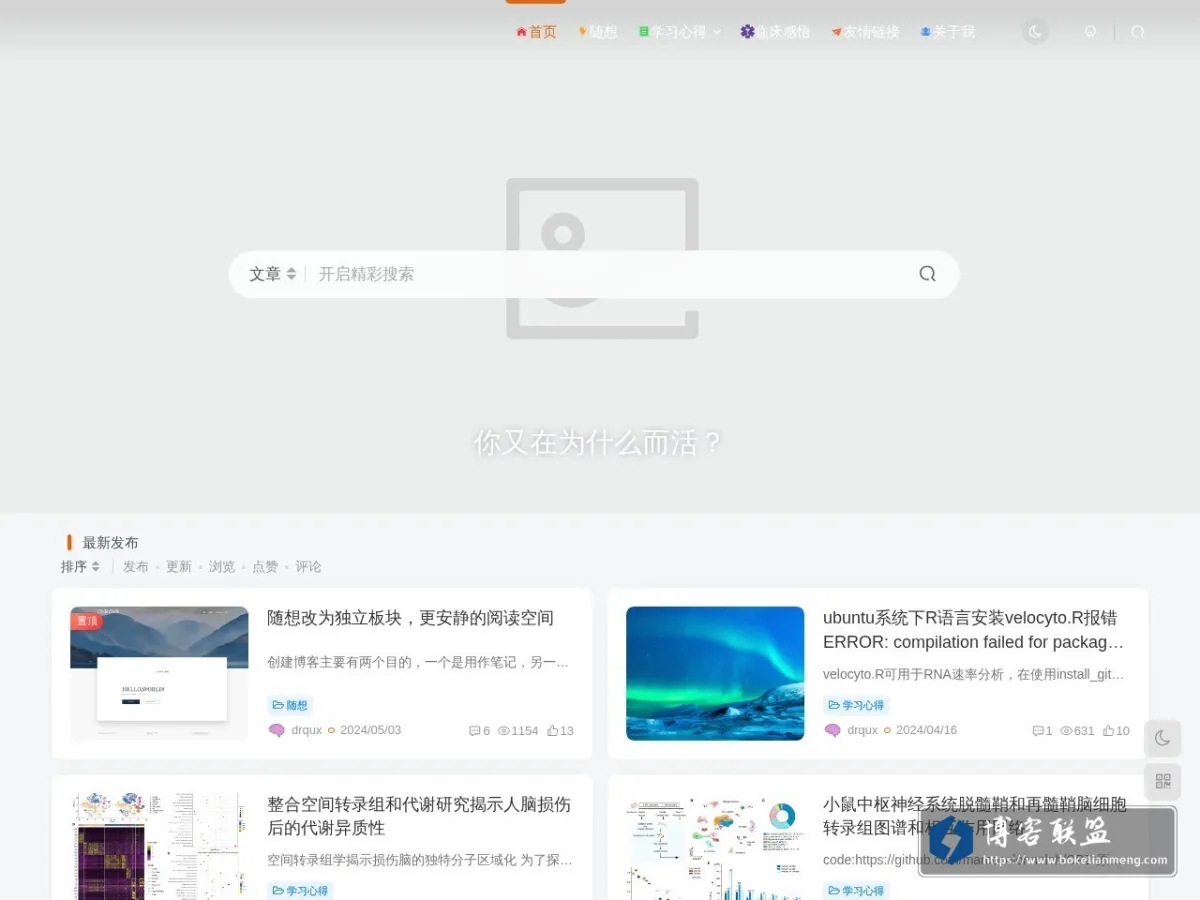Open the 随想 menu item

pyautogui.click(x=598, y=32)
